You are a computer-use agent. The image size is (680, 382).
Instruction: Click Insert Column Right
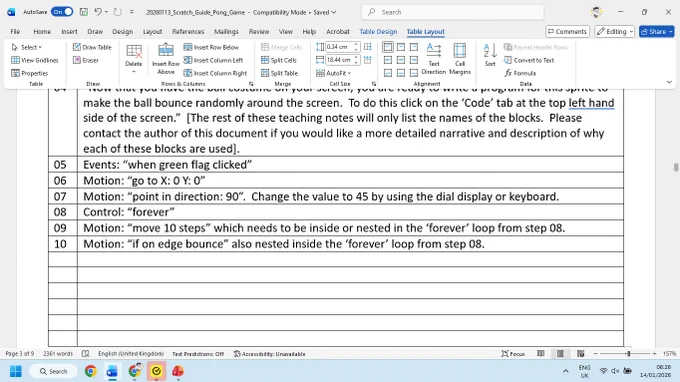[x=215, y=73]
